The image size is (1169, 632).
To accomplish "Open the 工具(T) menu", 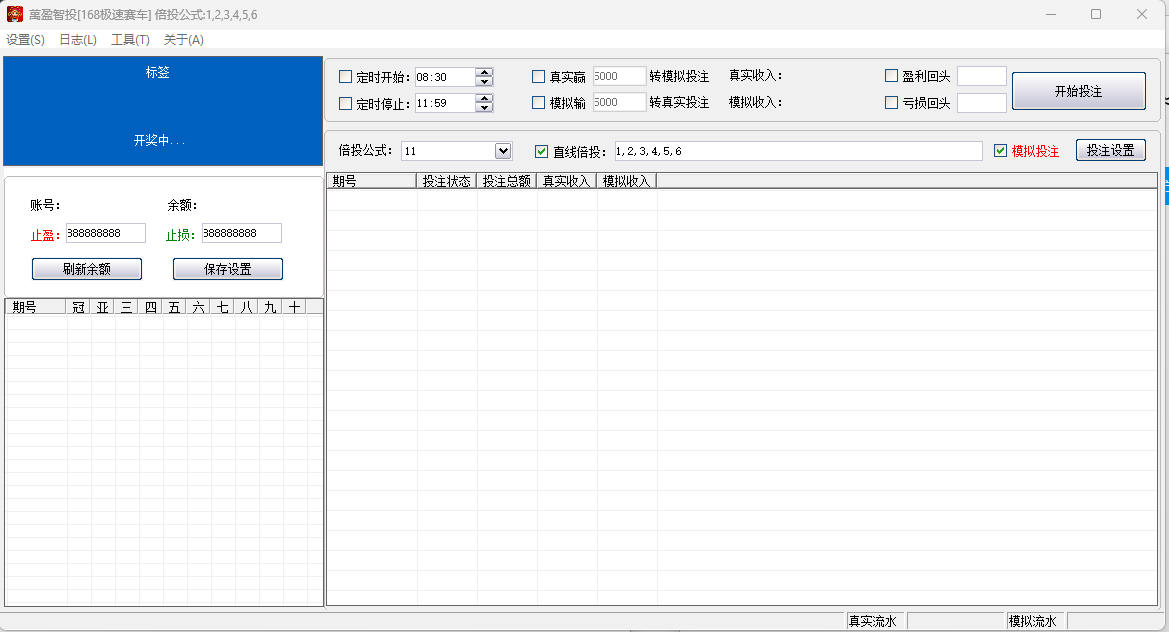I will click(x=130, y=40).
